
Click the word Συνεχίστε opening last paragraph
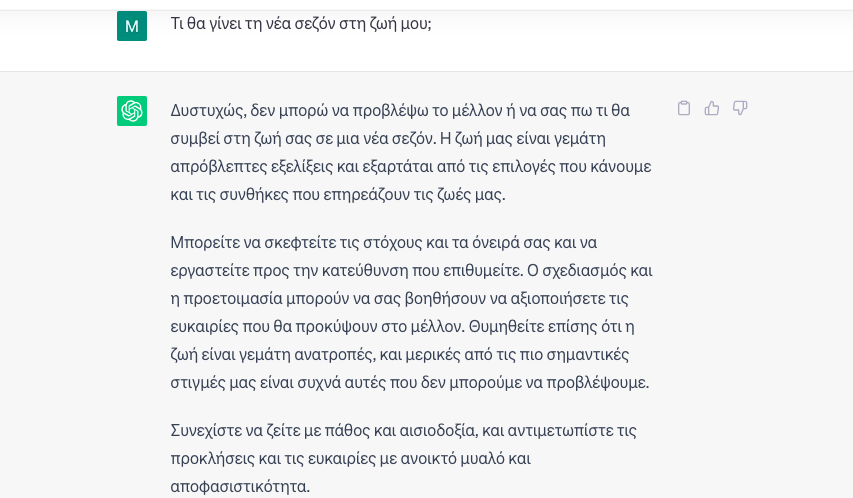[205, 431]
